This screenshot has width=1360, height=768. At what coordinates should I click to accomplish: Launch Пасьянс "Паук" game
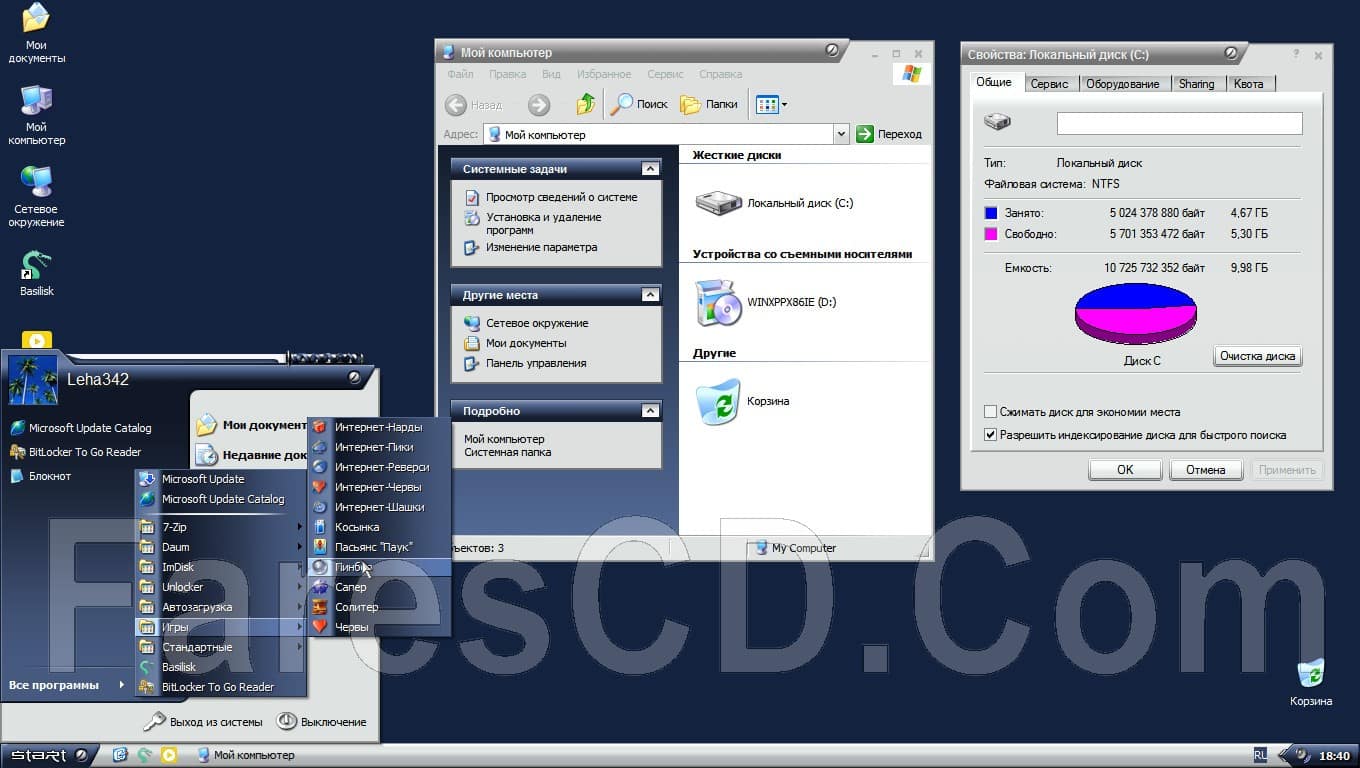click(379, 547)
